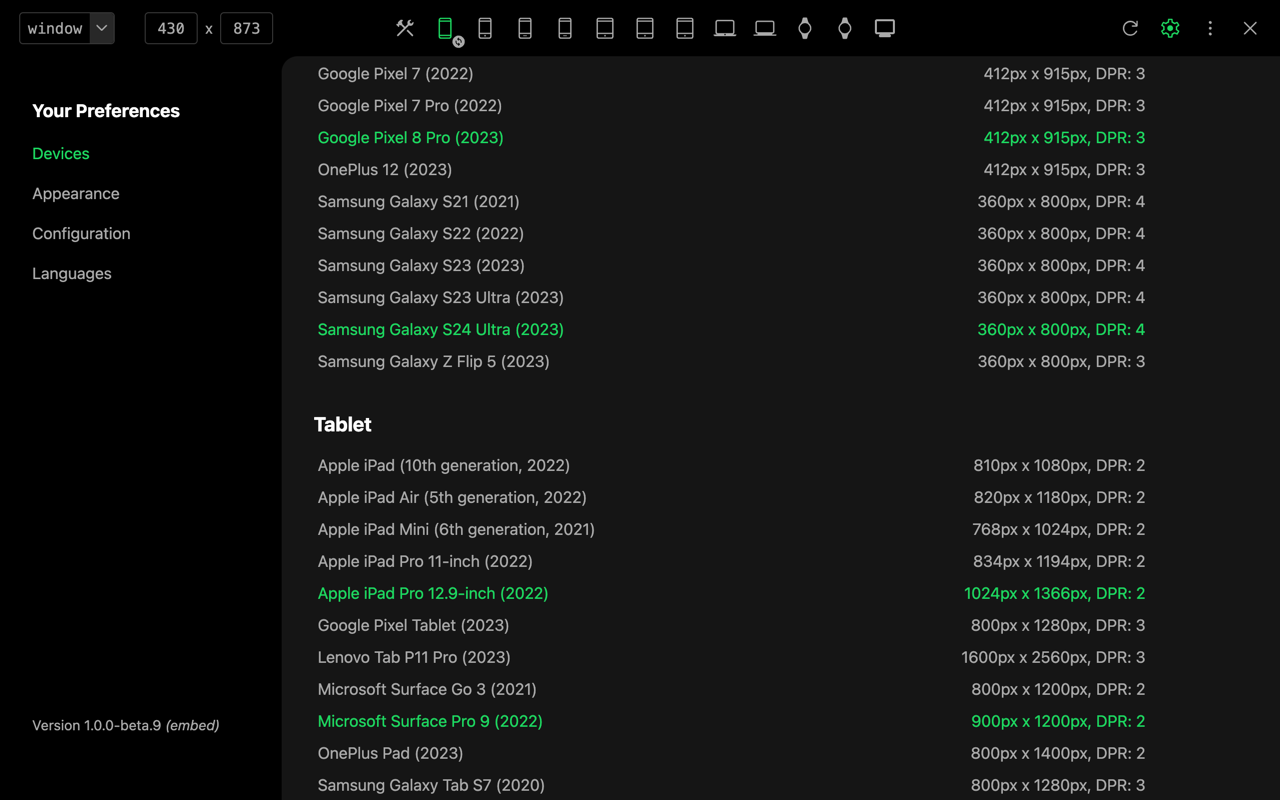The height and width of the screenshot is (800, 1280).
Task: Select the leftmost tablet device icon
Action: [605, 28]
